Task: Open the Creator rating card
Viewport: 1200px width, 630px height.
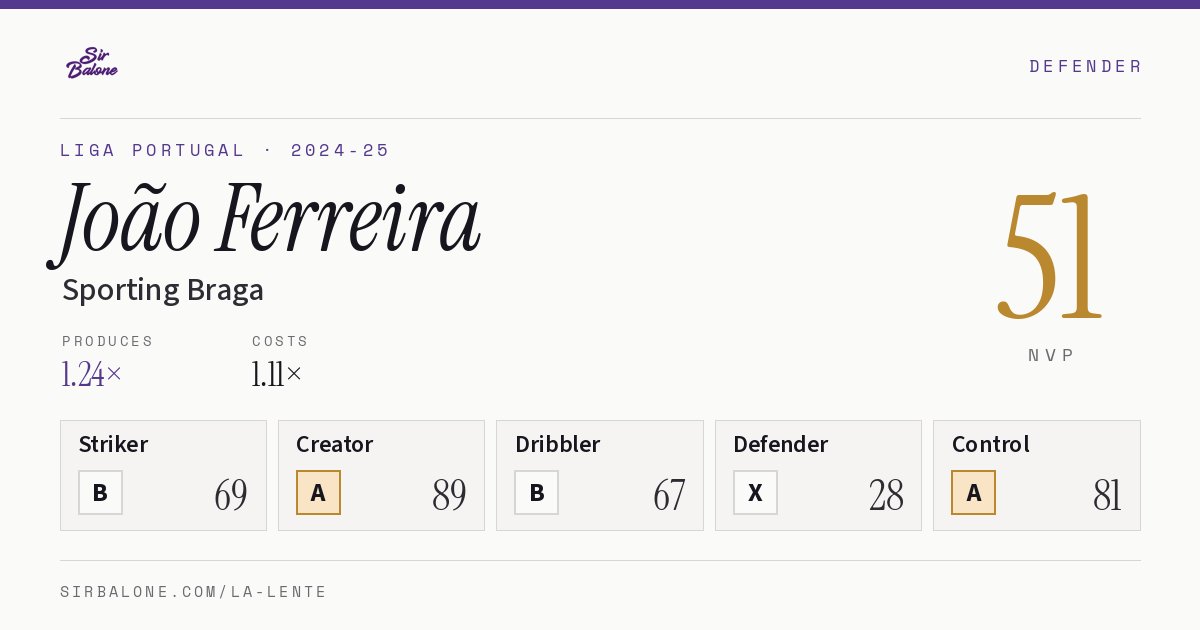Action: tap(381, 475)
